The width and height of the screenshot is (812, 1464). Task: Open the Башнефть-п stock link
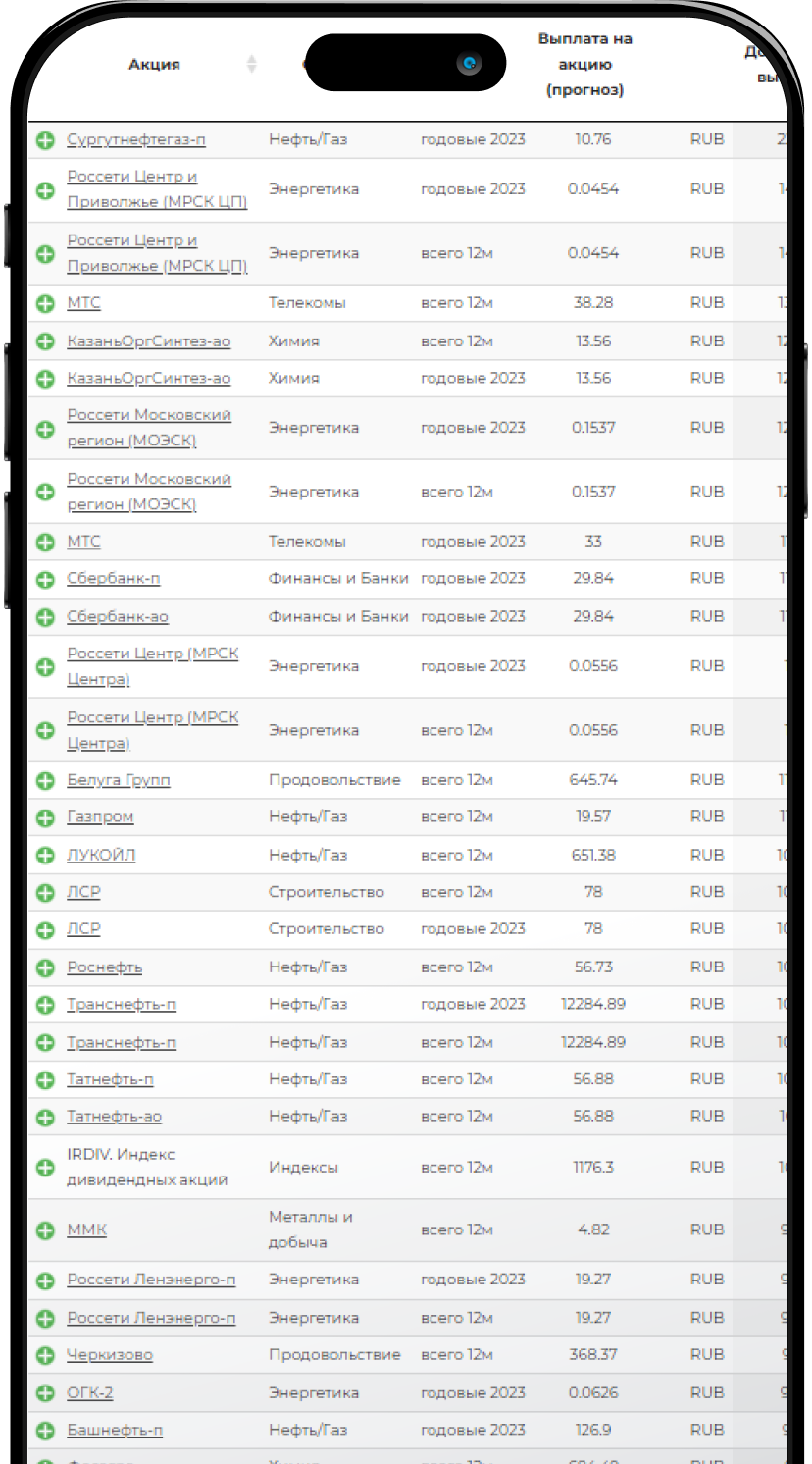click(x=115, y=1430)
